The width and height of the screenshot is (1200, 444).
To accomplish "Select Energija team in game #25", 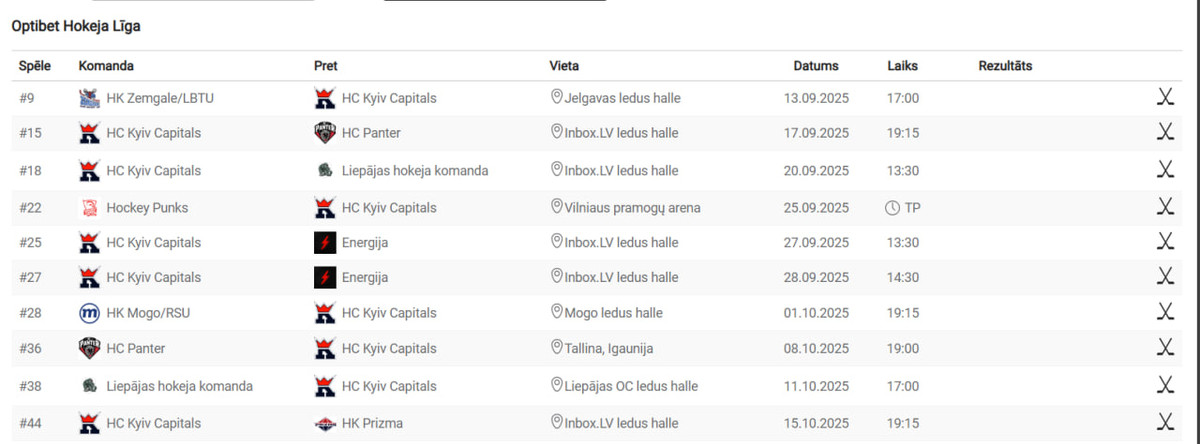I will [365, 242].
